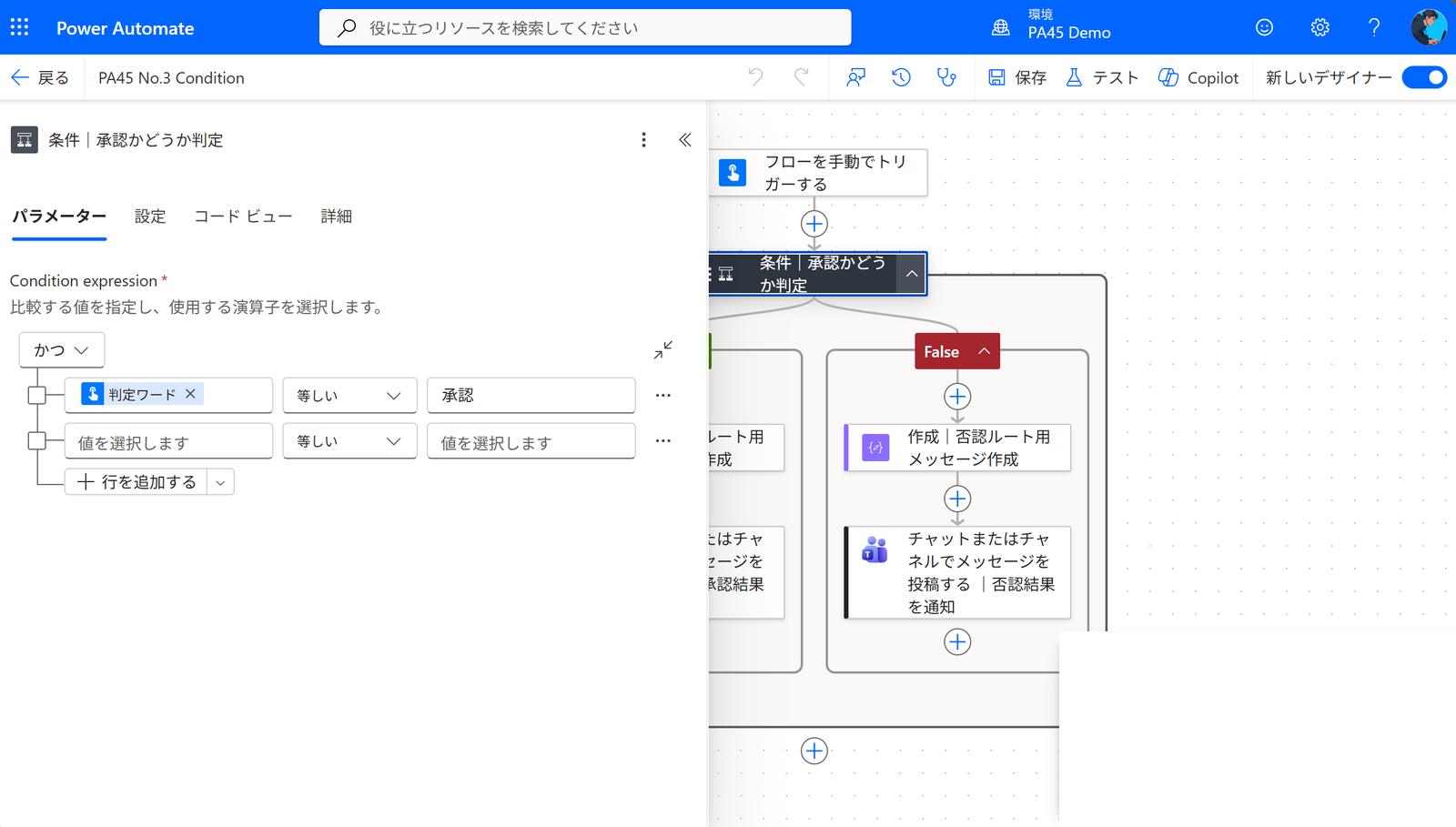Open the version history clock icon
The image size is (1456, 827).
pyautogui.click(x=901, y=77)
